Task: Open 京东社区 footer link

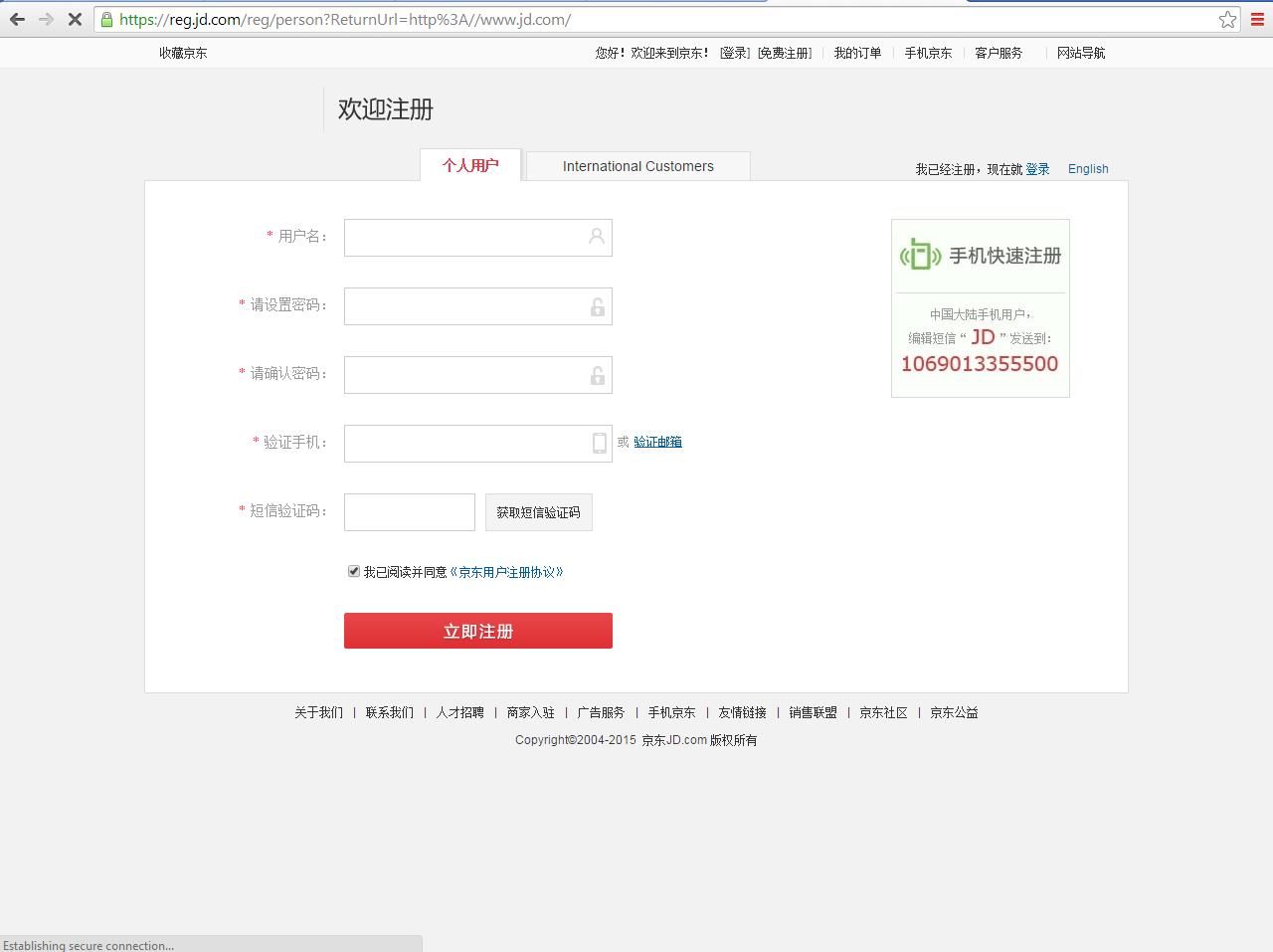Action: 883,712
